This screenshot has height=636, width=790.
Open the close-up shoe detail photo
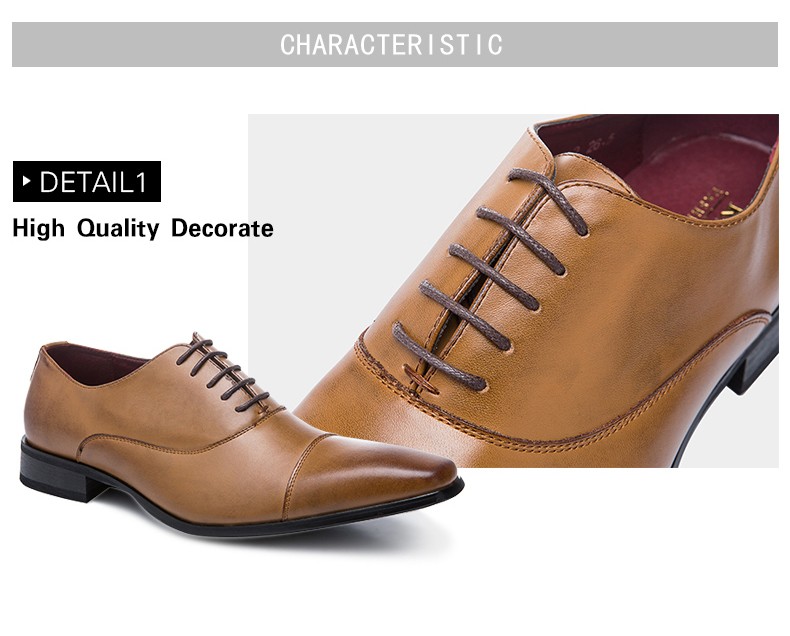[x=513, y=291]
